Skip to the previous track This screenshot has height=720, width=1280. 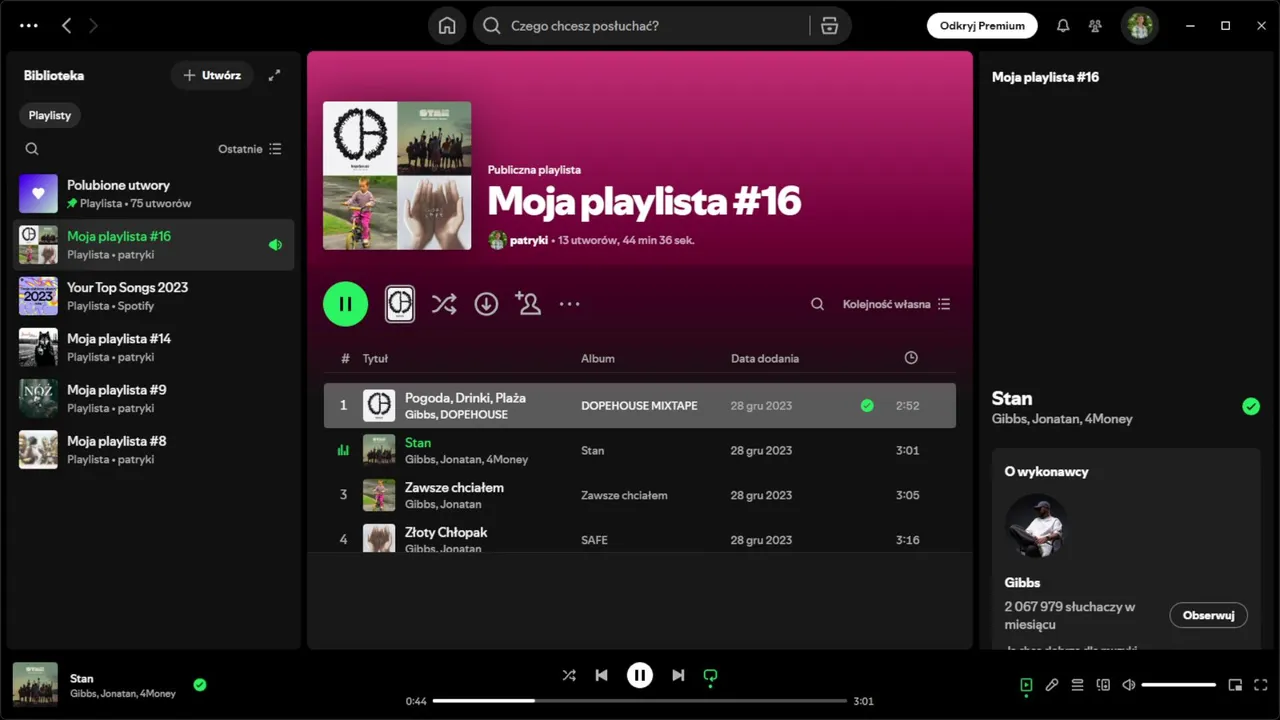(601, 675)
